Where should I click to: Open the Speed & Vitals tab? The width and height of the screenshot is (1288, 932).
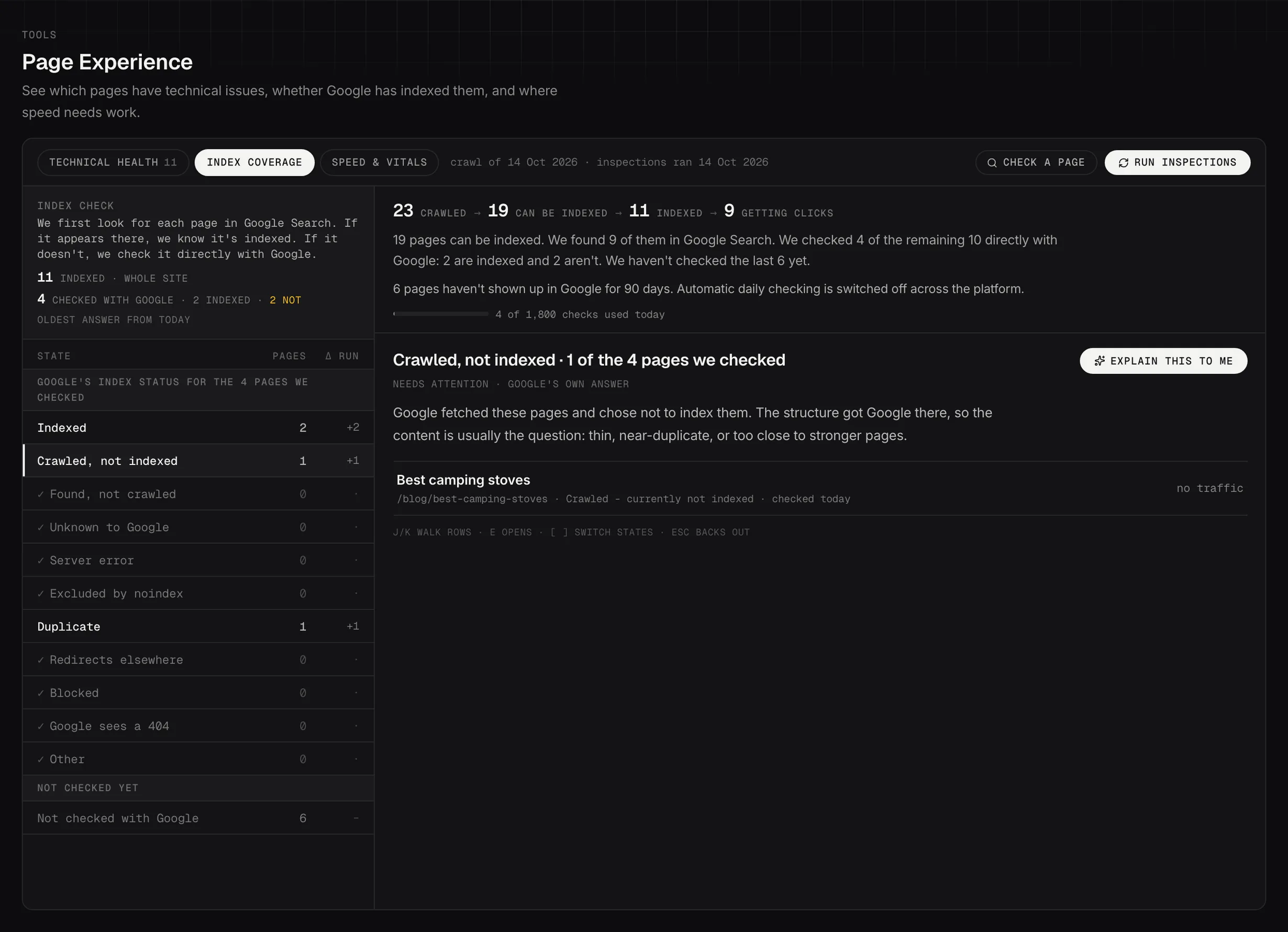click(380, 162)
